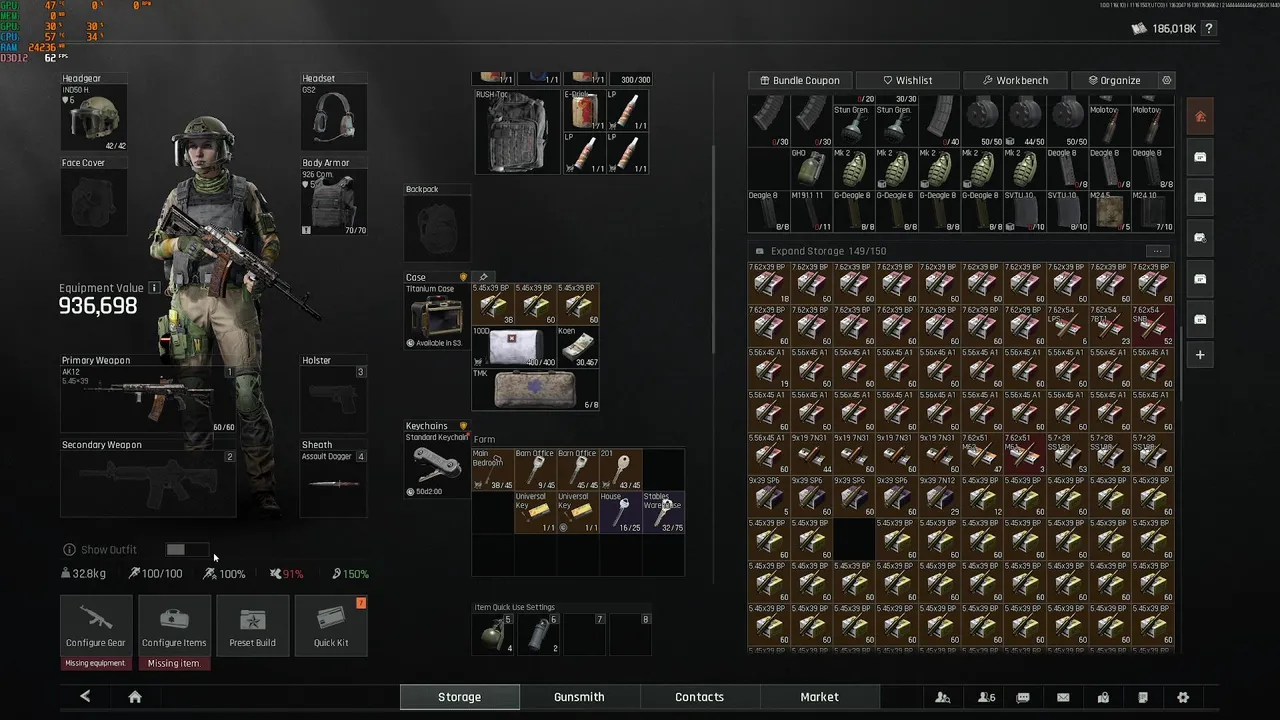The image size is (1280, 720).
Task: Click the empty Holster slot
Action: pos(334,399)
